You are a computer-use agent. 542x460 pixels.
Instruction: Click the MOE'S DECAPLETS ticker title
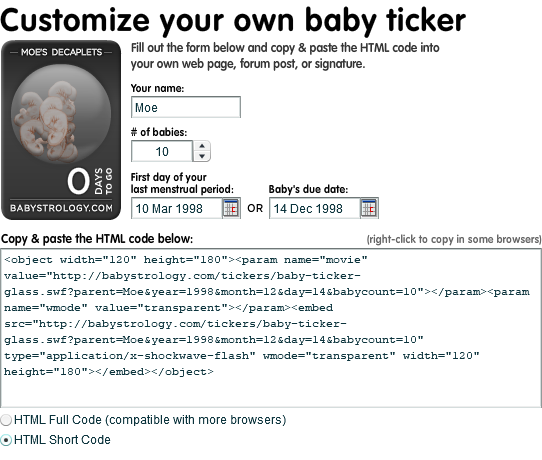pyautogui.click(x=61, y=52)
